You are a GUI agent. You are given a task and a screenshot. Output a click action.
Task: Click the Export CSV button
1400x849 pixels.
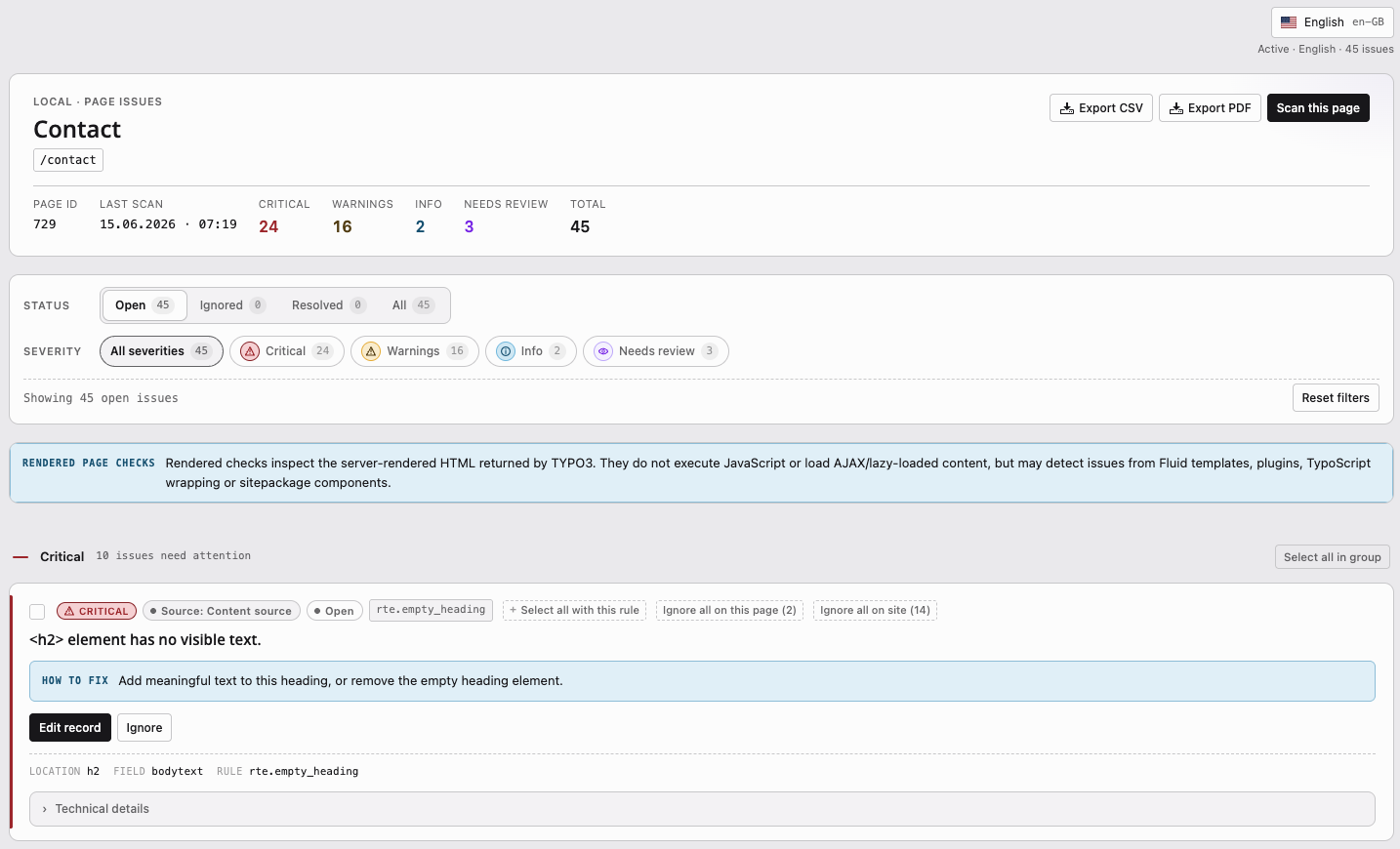click(1101, 108)
